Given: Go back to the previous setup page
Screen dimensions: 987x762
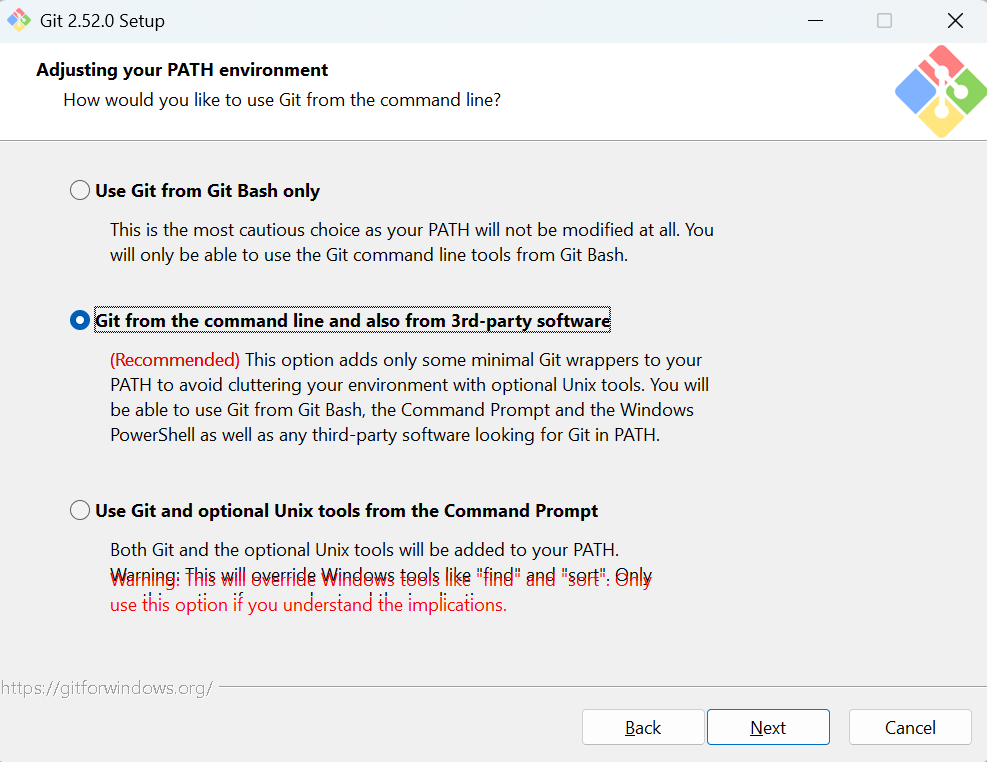Looking at the screenshot, I should coord(643,727).
